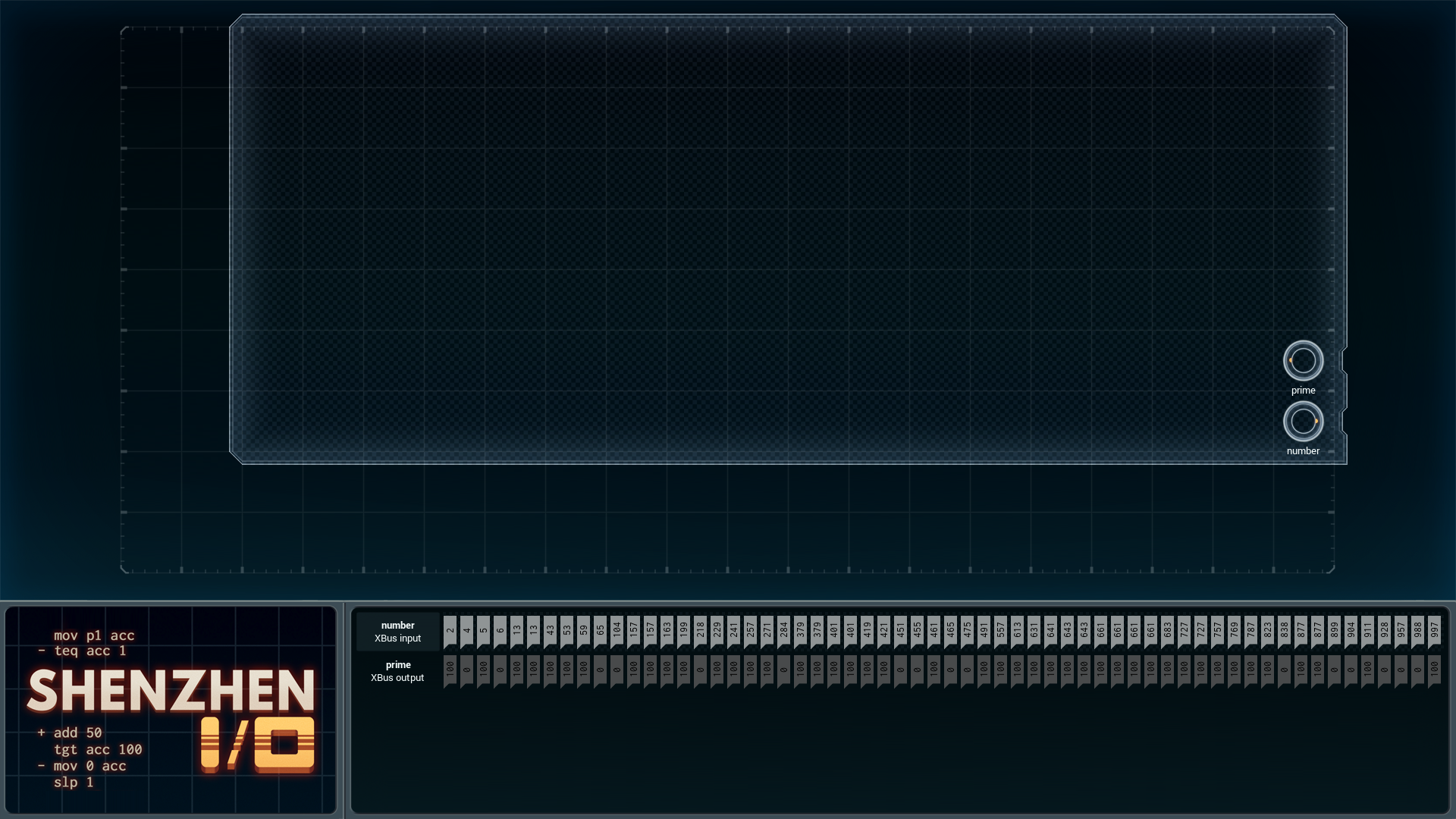Click the prime XBus output row label
This screenshot has width=1456, height=819.
tap(398, 671)
